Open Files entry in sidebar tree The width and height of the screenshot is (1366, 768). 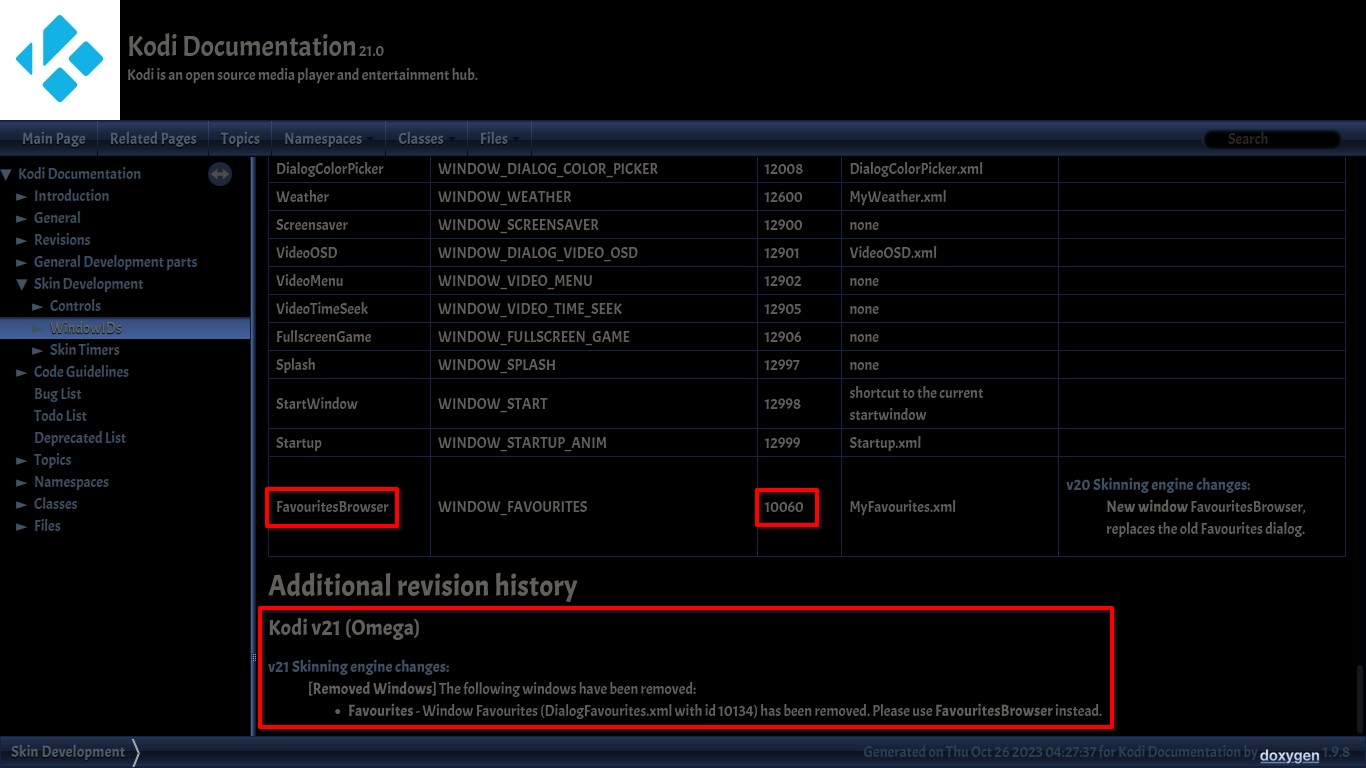click(x=47, y=526)
